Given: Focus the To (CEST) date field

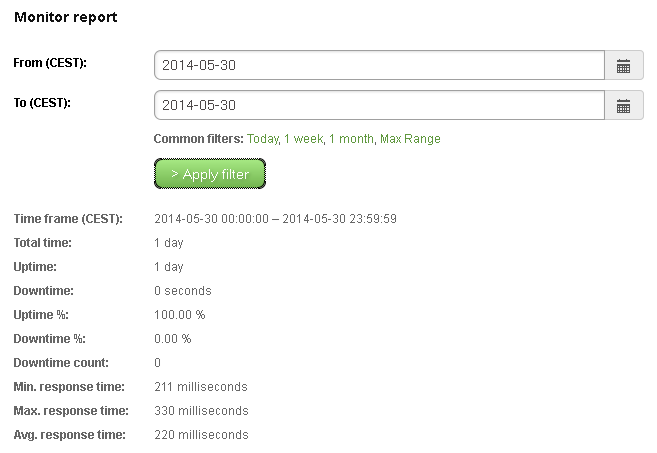Looking at the screenshot, I should point(379,105).
